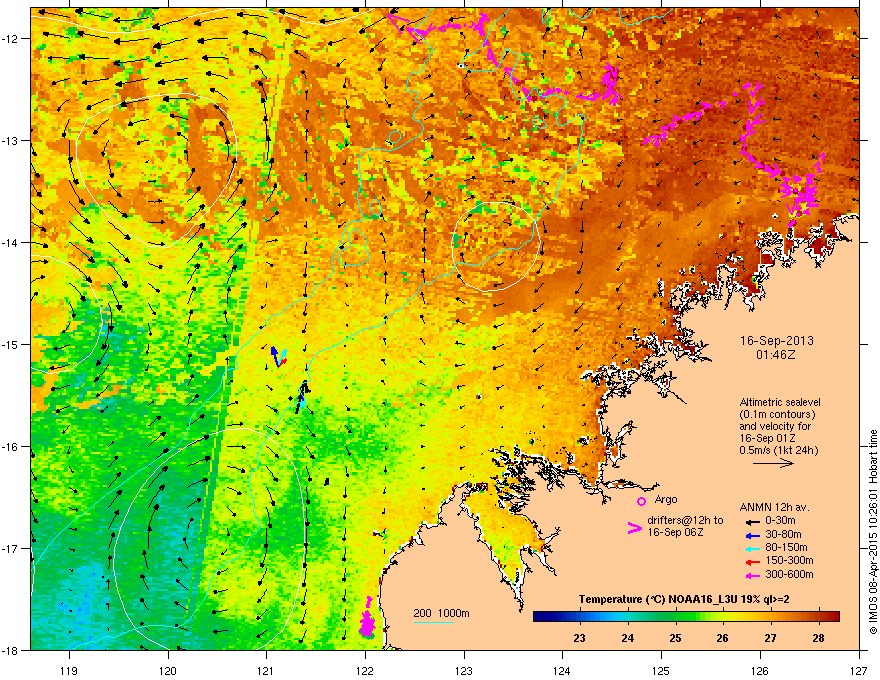880x680 pixels.
Task: Click the '30-80m' depth label
Action: point(783,534)
